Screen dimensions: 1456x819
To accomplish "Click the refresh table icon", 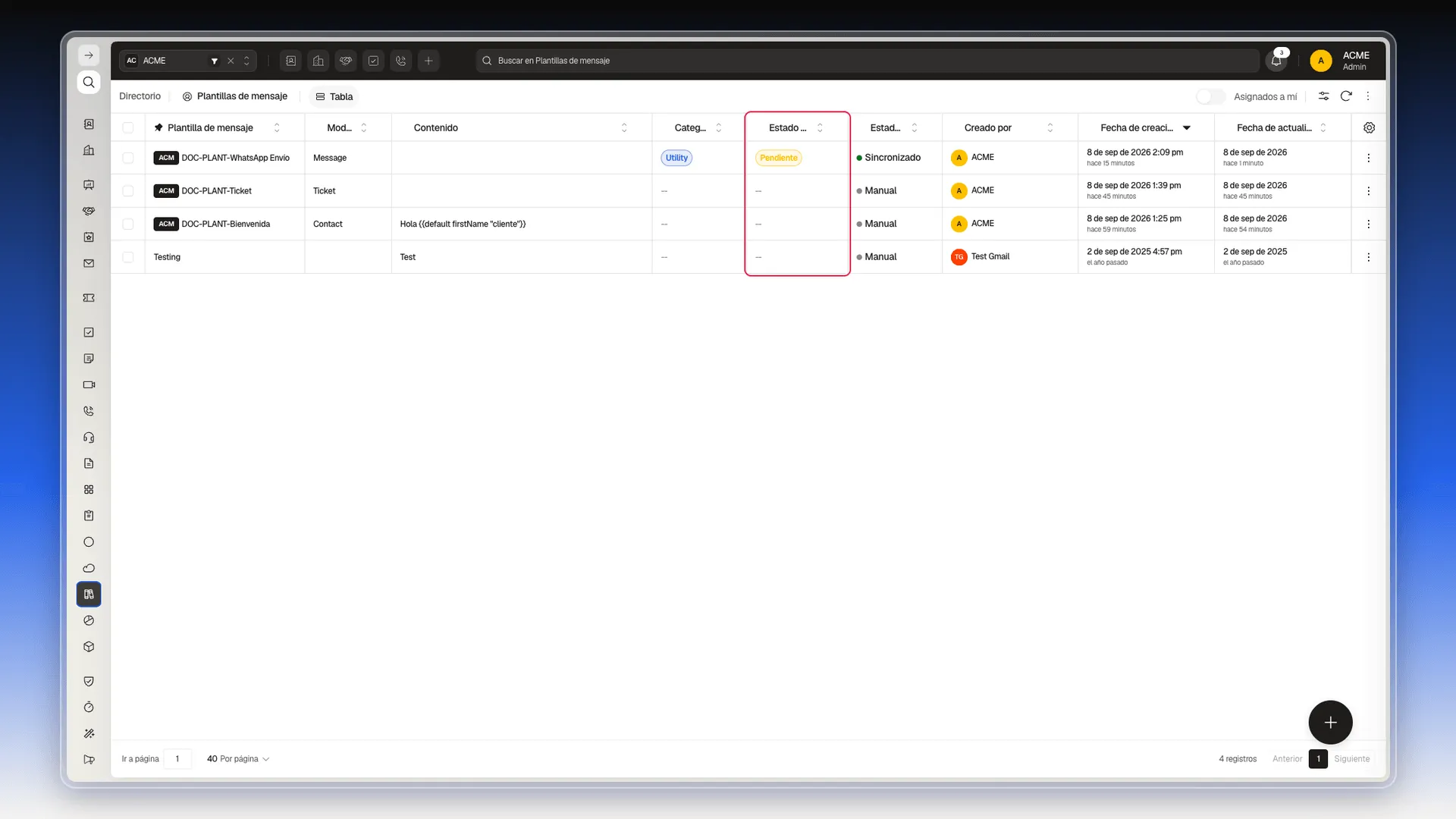I will tap(1346, 96).
